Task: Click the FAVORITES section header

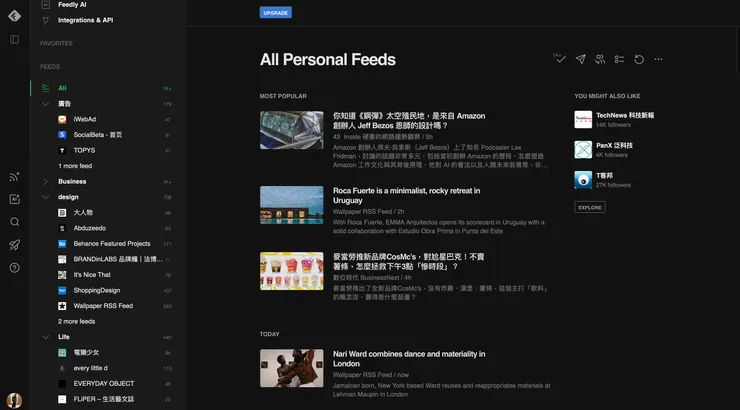Action: click(x=56, y=43)
